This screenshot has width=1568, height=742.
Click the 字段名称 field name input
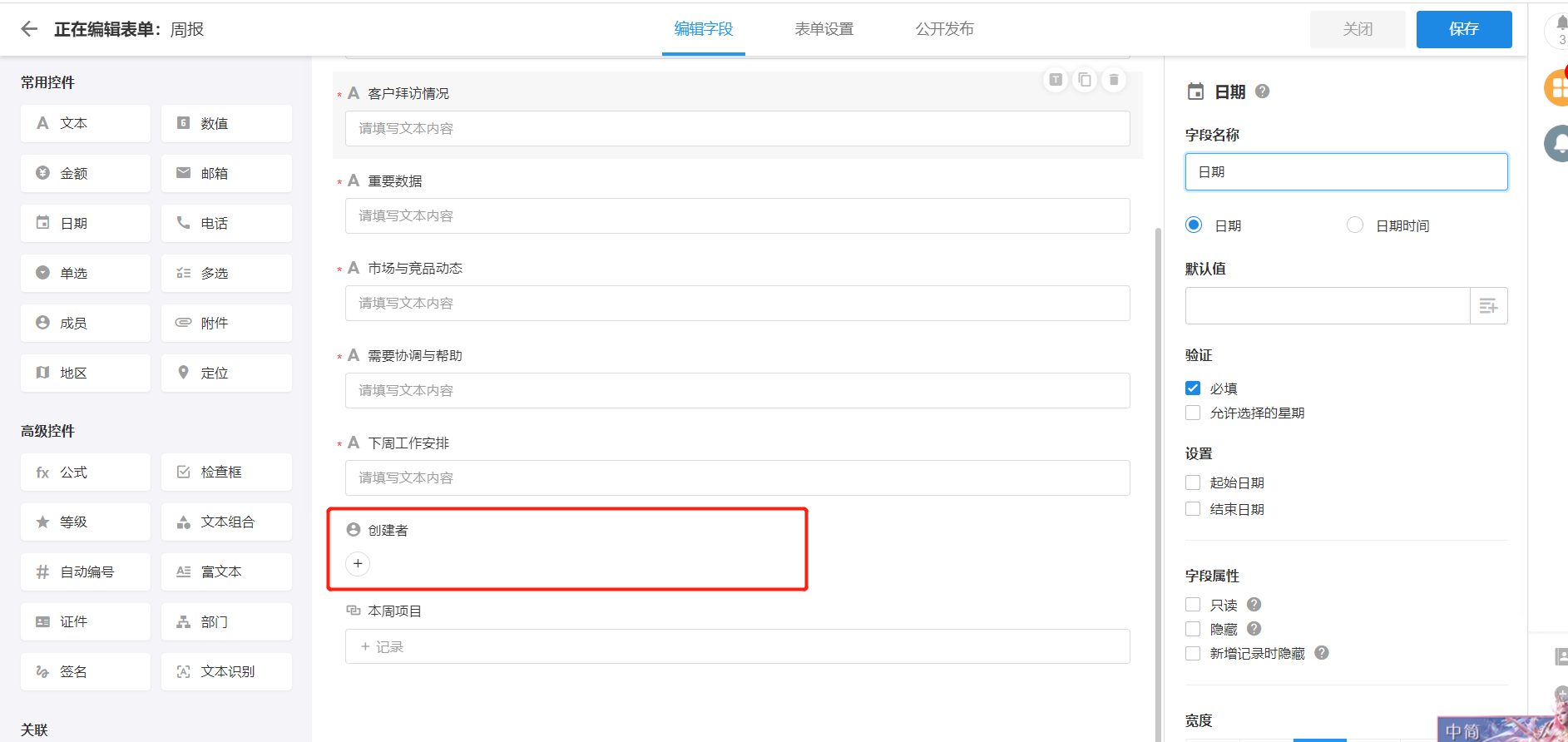[x=1346, y=172]
